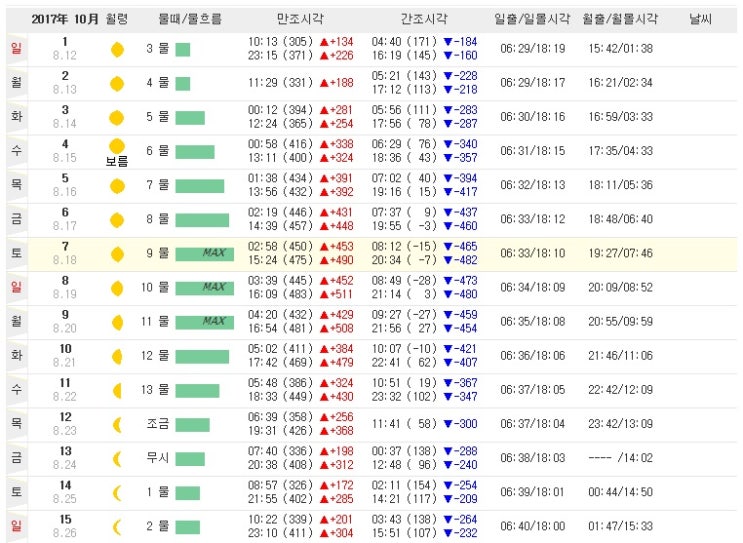
Task: Click the crescent moon icon in 무시 row
Action: pos(117,459)
